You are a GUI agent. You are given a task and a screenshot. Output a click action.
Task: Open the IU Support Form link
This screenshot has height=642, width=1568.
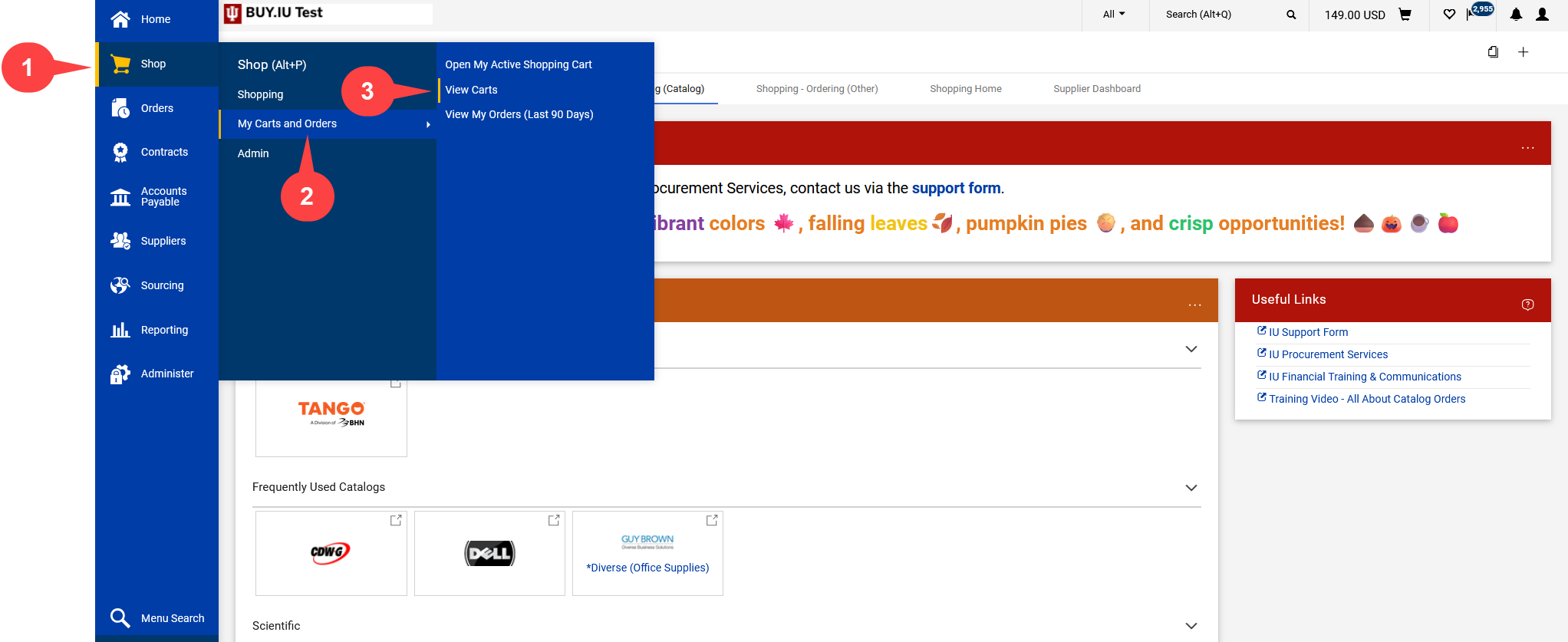point(1307,332)
